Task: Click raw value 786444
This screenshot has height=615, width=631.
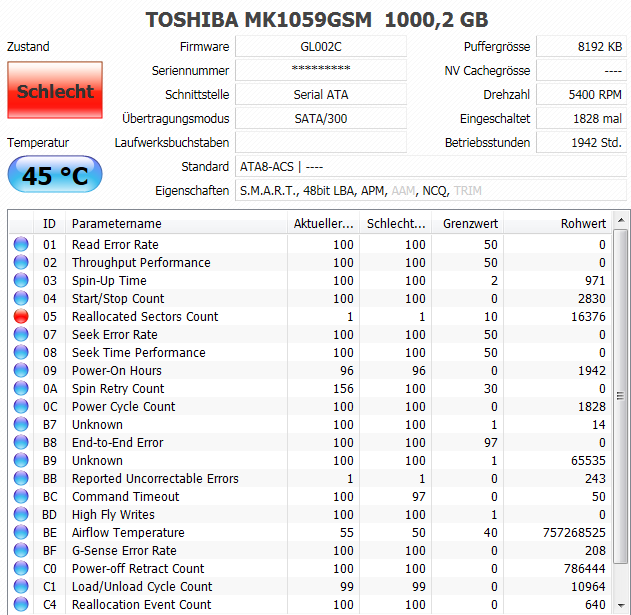Action: pos(584,568)
